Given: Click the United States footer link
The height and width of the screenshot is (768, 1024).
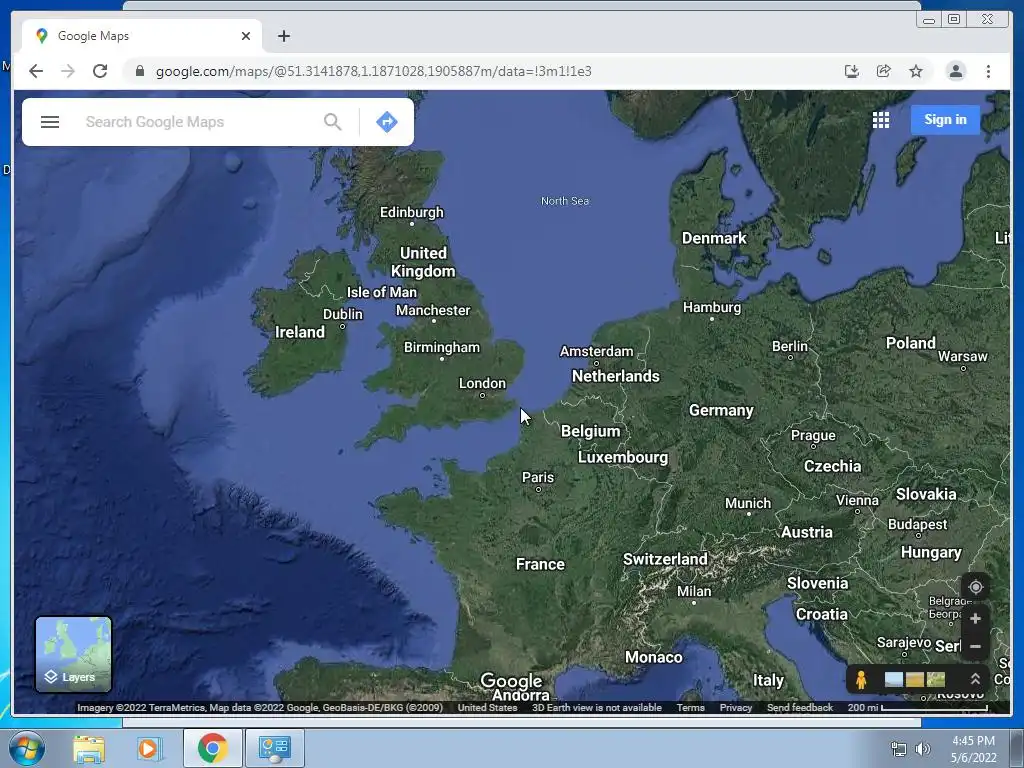Looking at the screenshot, I should point(487,707).
